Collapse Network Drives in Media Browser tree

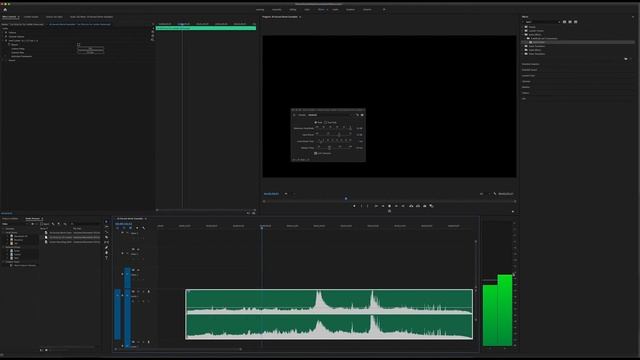(4, 247)
